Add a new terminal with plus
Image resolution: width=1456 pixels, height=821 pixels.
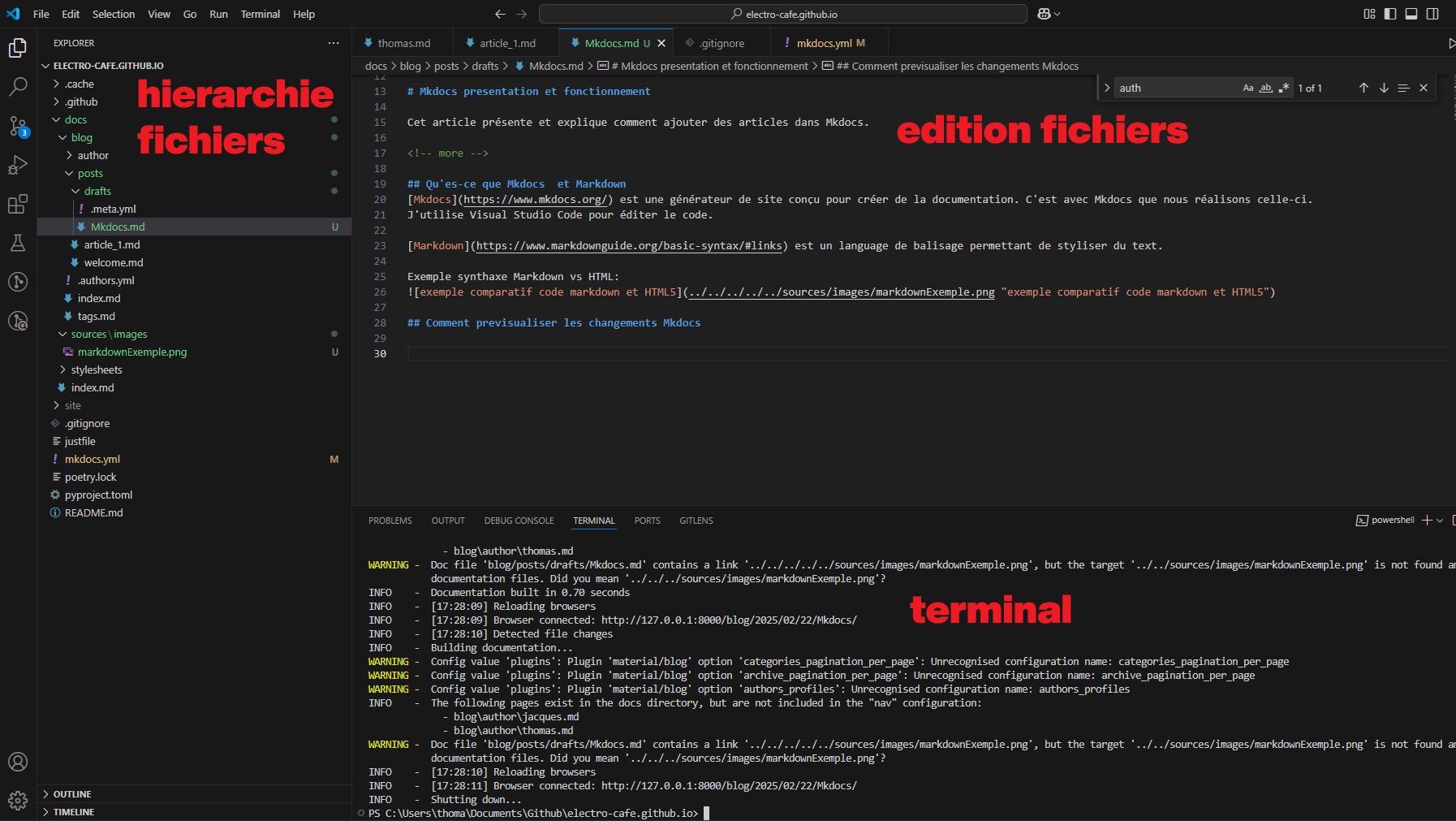coord(1427,520)
